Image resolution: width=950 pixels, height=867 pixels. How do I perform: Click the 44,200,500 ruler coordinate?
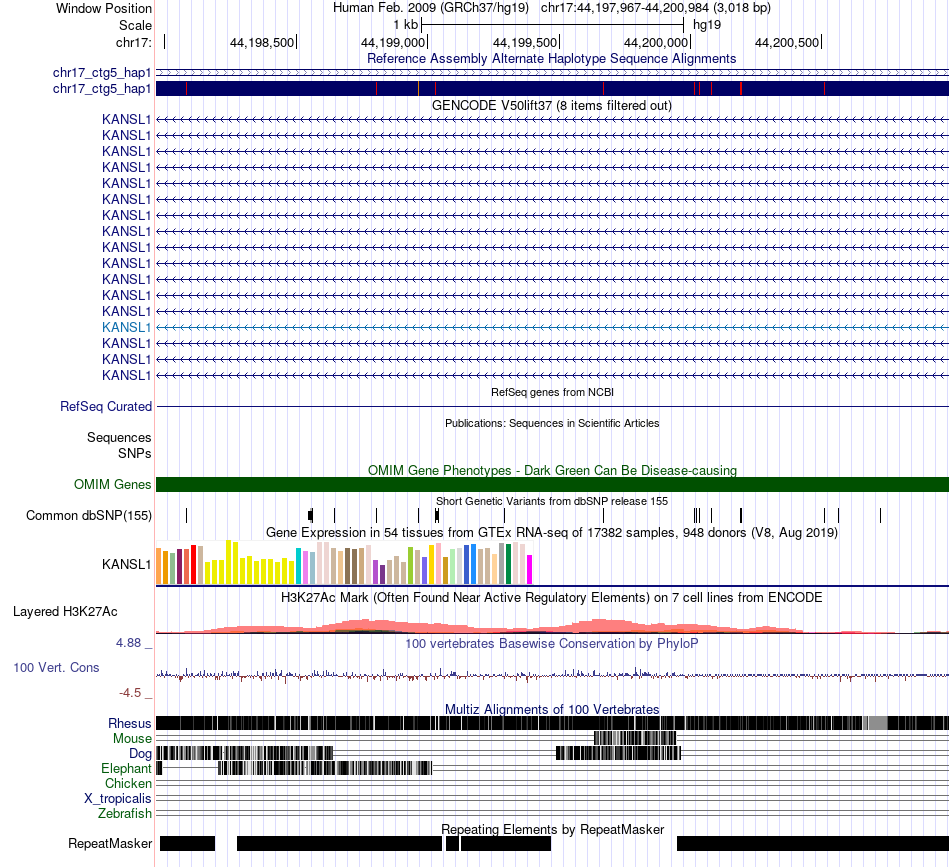click(786, 43)
